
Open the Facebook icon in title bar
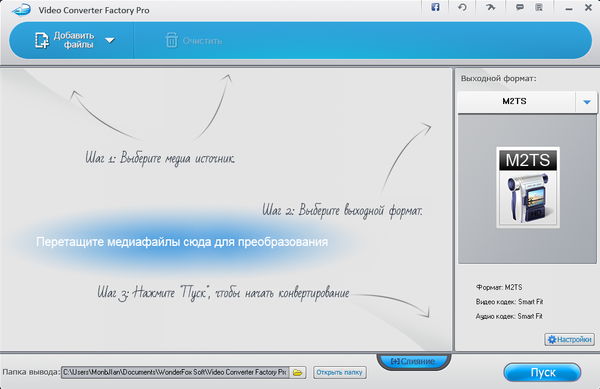pos(435,7)
